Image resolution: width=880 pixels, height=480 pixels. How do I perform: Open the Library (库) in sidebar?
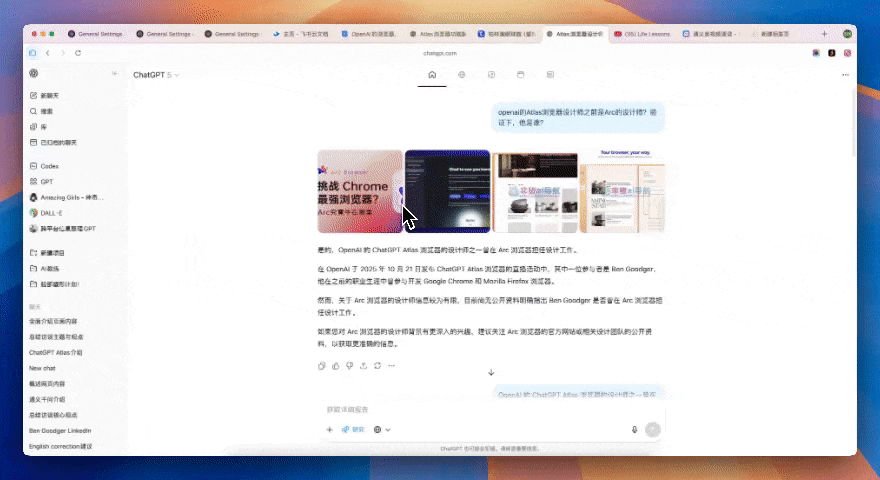coord(33,127)
